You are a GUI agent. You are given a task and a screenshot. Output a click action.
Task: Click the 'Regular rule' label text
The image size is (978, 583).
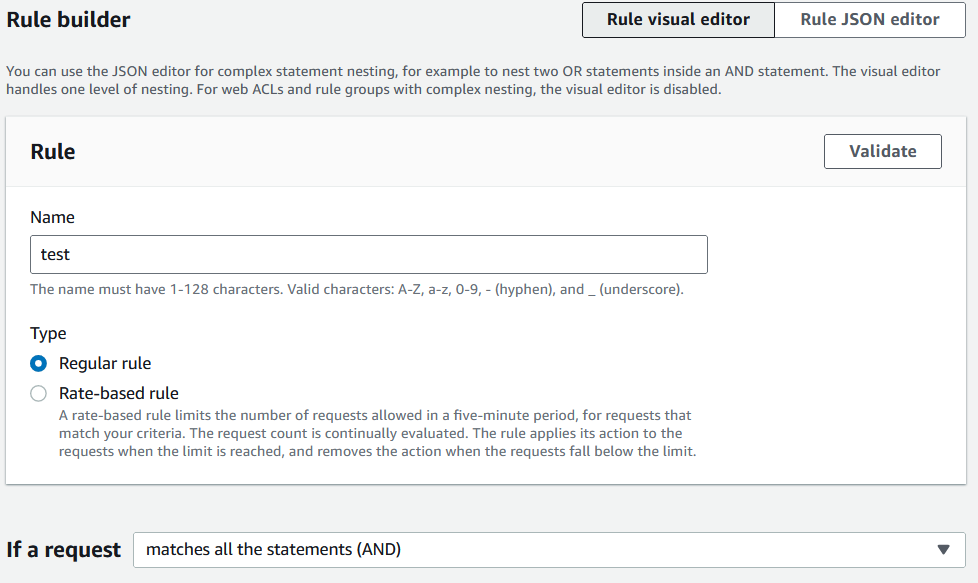(x=105, y=363)
